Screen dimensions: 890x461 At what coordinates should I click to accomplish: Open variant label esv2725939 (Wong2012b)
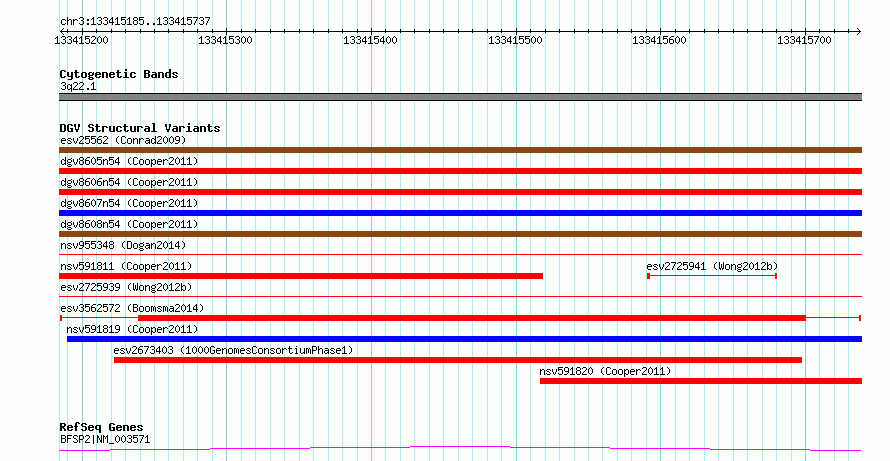tap(126, 287)
